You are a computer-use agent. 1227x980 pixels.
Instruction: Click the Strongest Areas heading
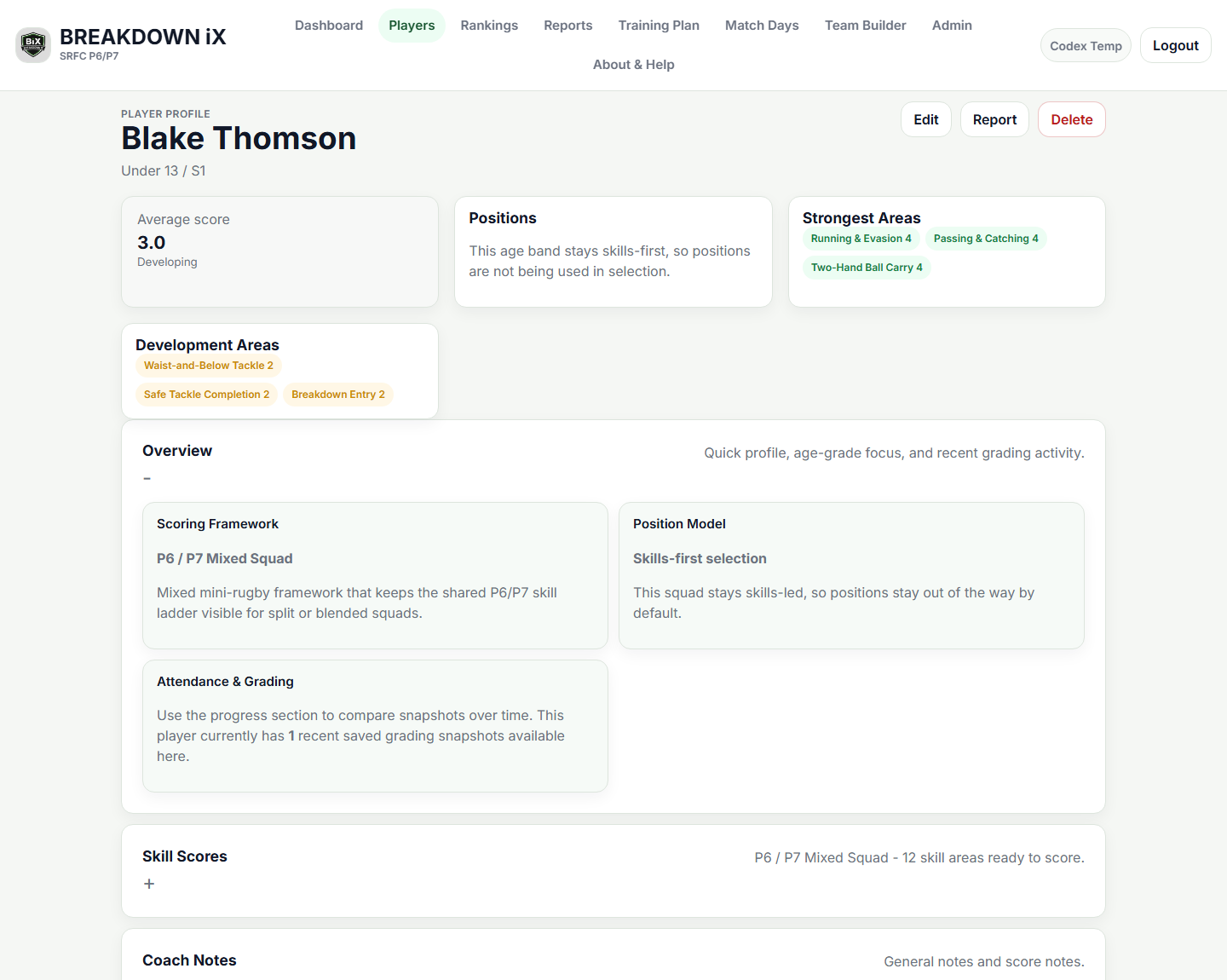point(861,218)
